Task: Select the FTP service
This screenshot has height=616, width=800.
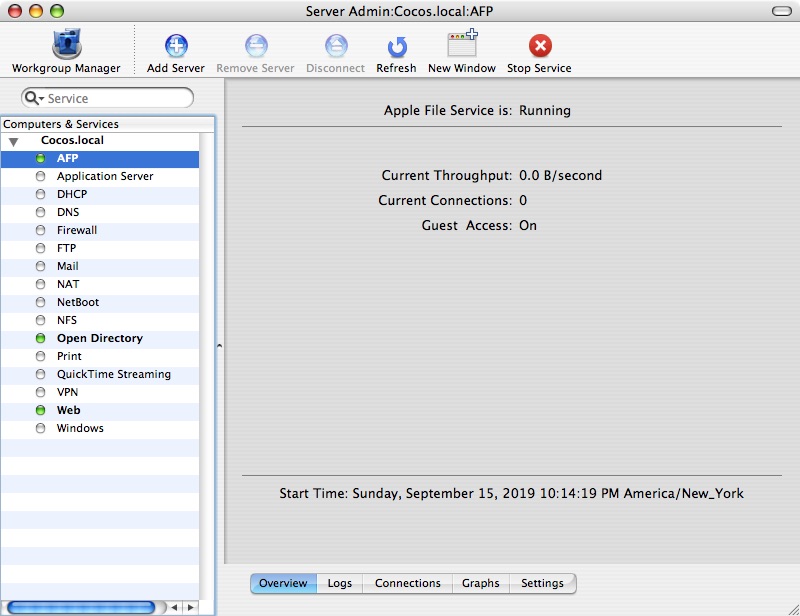Action: (100, 248)
